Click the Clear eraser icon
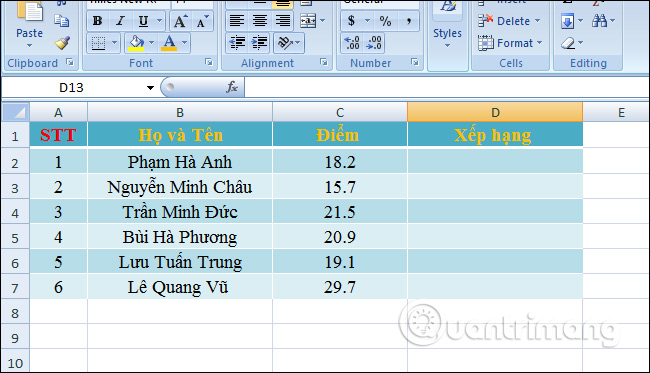650x373 pixels. click(x=568, y=43)
